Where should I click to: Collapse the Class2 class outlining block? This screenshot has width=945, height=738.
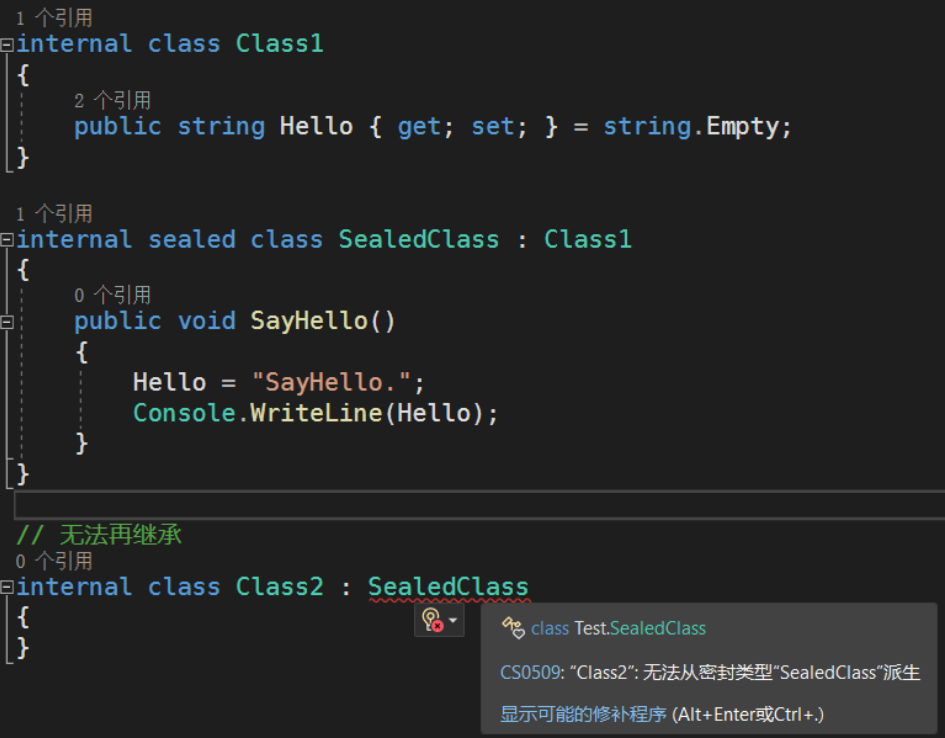tap(8, 588)
